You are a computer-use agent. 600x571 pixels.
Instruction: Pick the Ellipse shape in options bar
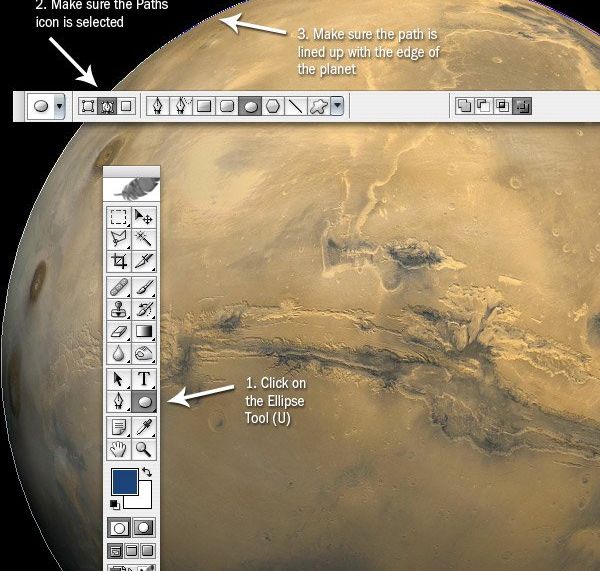tap(250, 106)
